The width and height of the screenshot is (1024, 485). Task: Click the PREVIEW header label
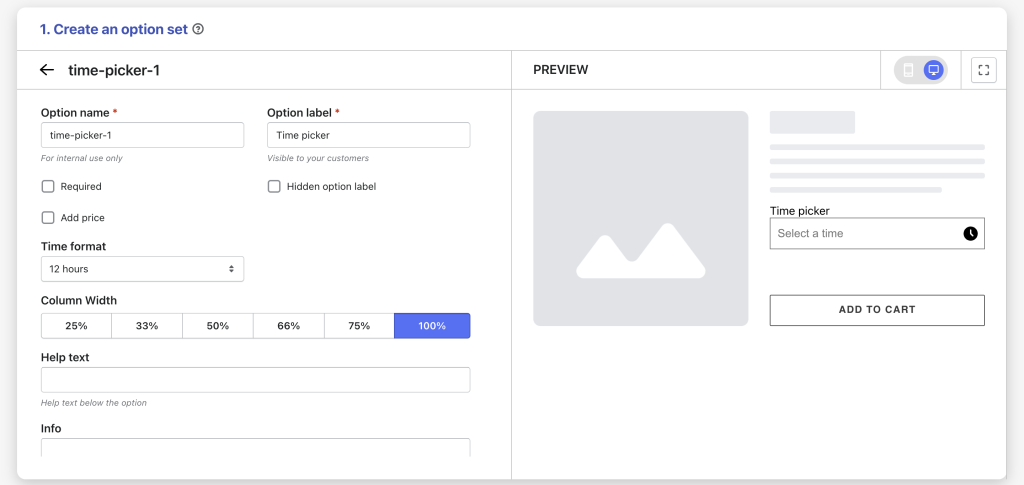[x=560, y=70]
